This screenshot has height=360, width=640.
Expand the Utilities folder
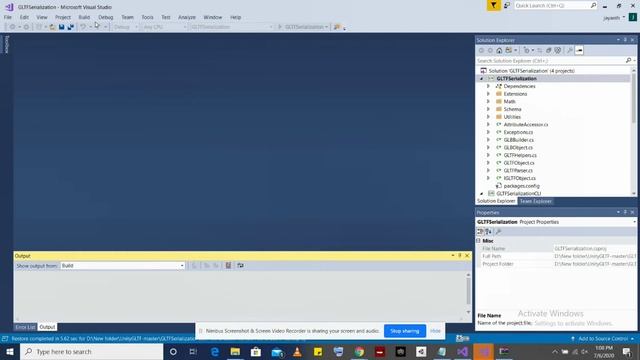[x=488, y=117]
